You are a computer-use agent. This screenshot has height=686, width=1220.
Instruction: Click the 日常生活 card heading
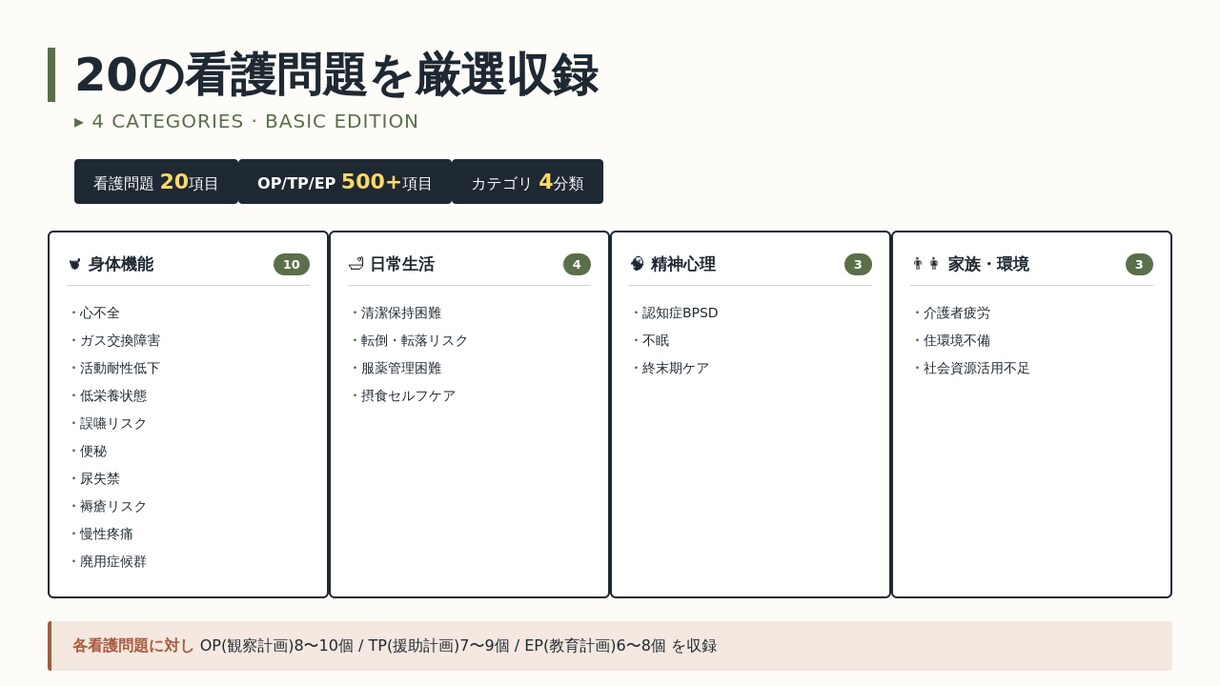pyautogui.click(x=402, y=264)
